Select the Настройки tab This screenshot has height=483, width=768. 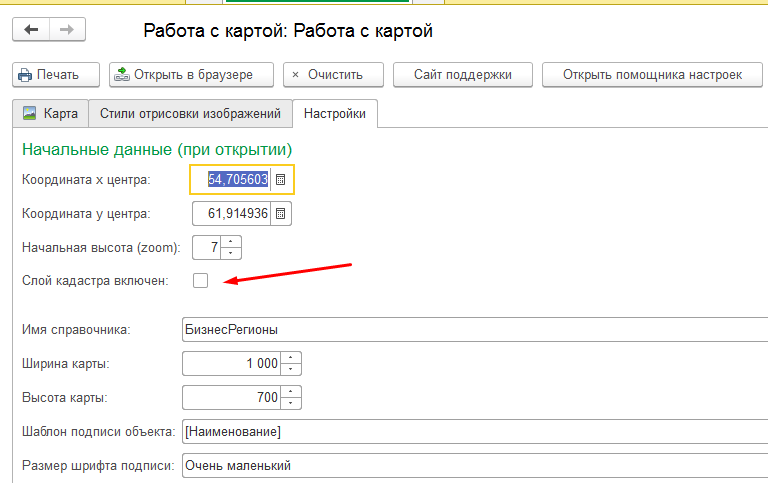(x=334, y=113)
